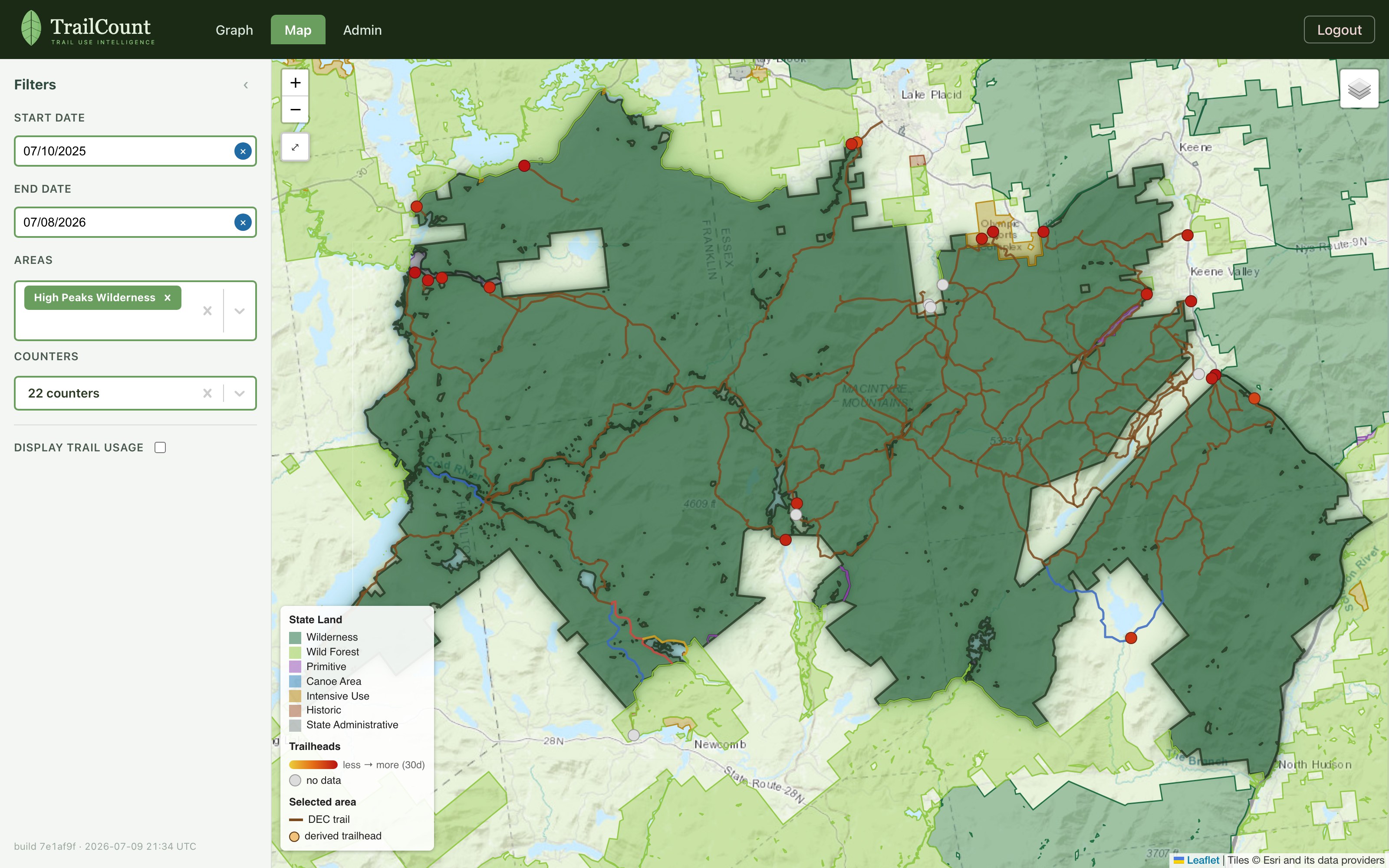This screenshot has height=868, width=1389.
Task: Switch to the Graph tab
Action: [234, 30]
